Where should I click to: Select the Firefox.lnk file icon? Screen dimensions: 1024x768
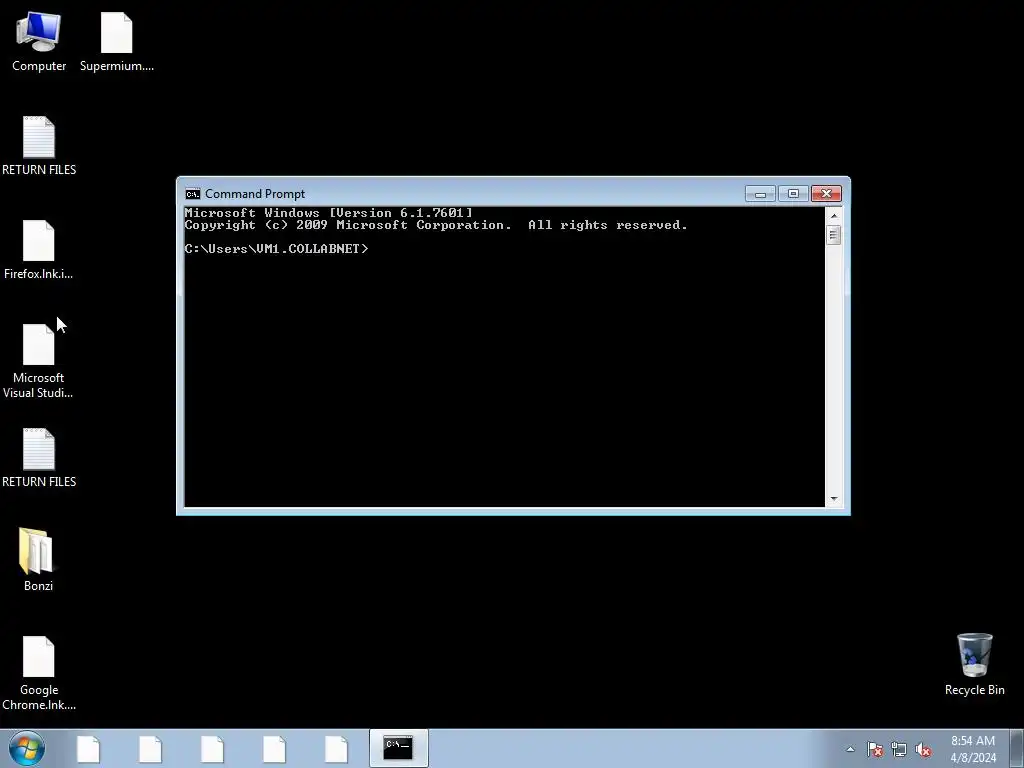click(x=39, y=249)
